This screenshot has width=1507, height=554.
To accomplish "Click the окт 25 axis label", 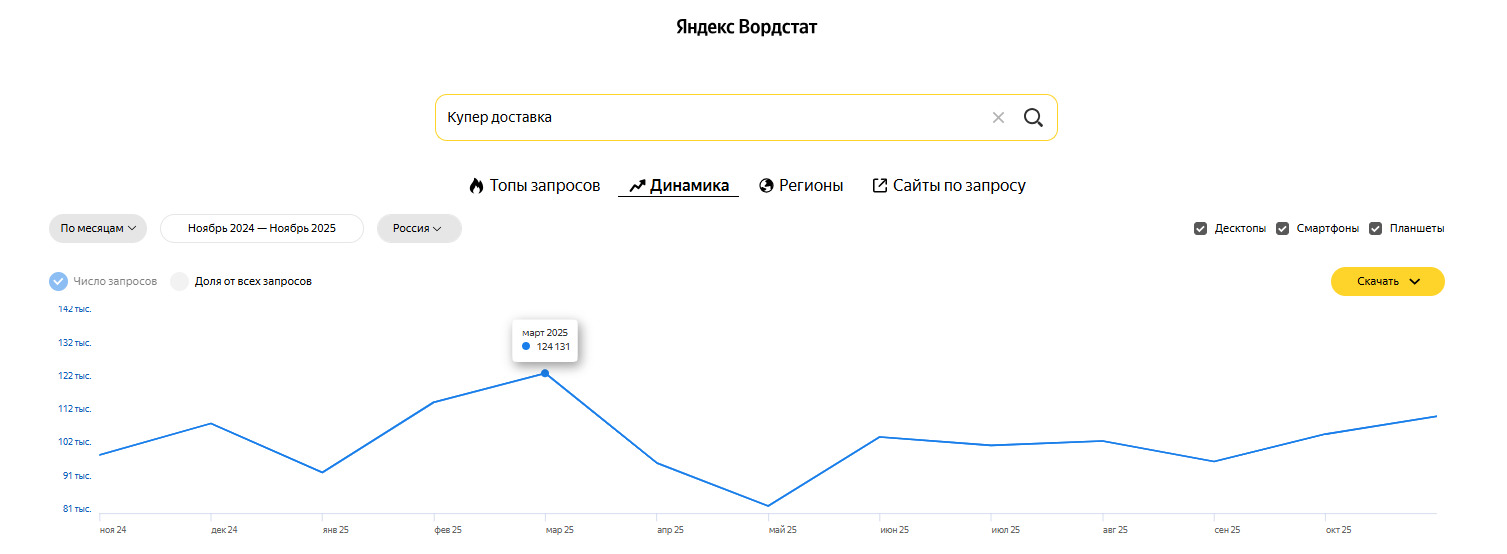I will [1339, 530].
